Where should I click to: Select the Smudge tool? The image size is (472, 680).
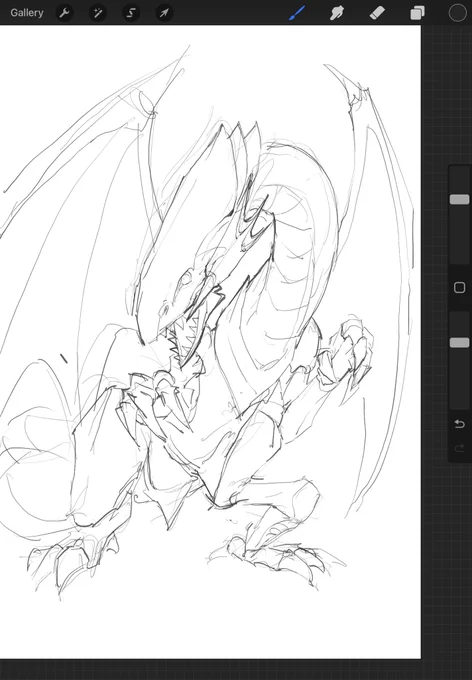(x=337, y=13)
